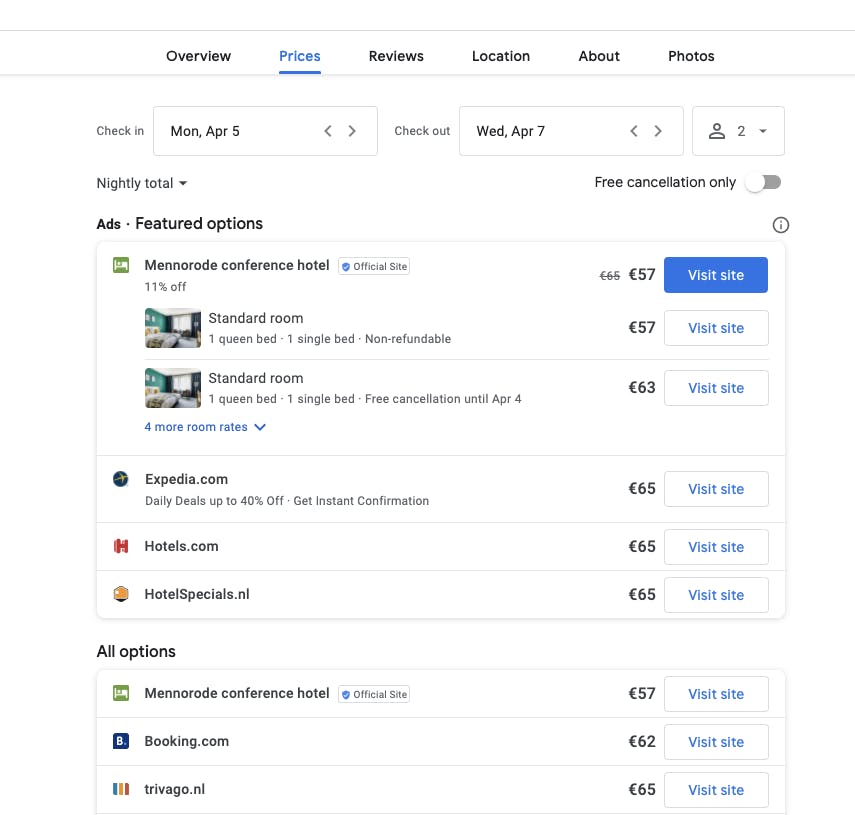
Task: Click the HotelSpecials.nl logo icon
Action: pyautogui.click(x=121, y=594)
